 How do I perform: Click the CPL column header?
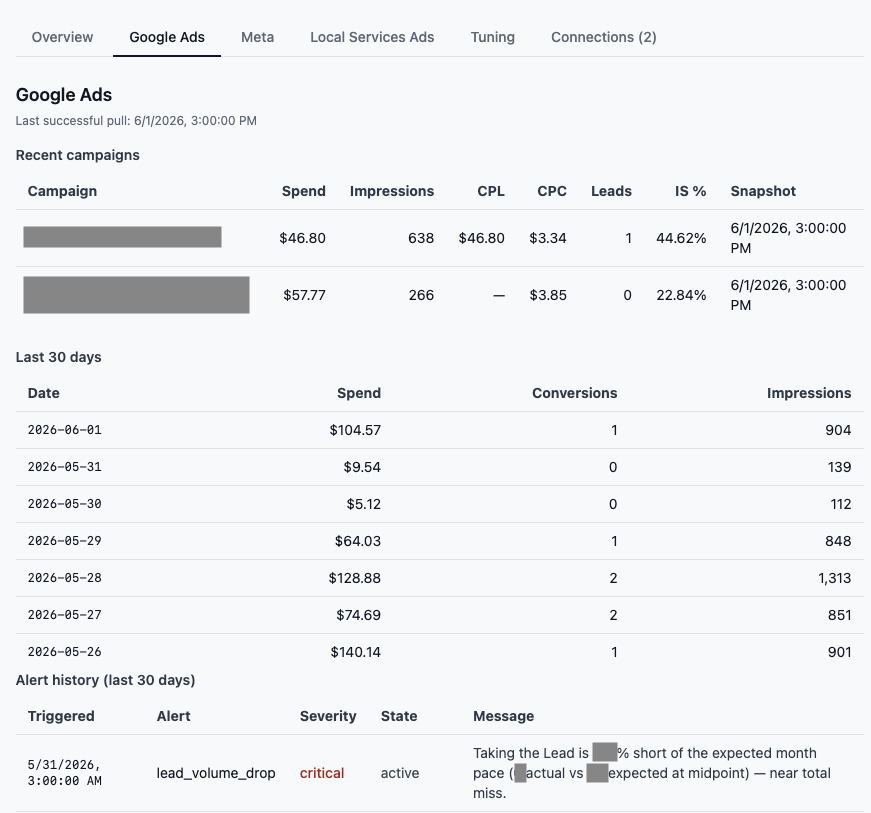[x=490, y=191]
